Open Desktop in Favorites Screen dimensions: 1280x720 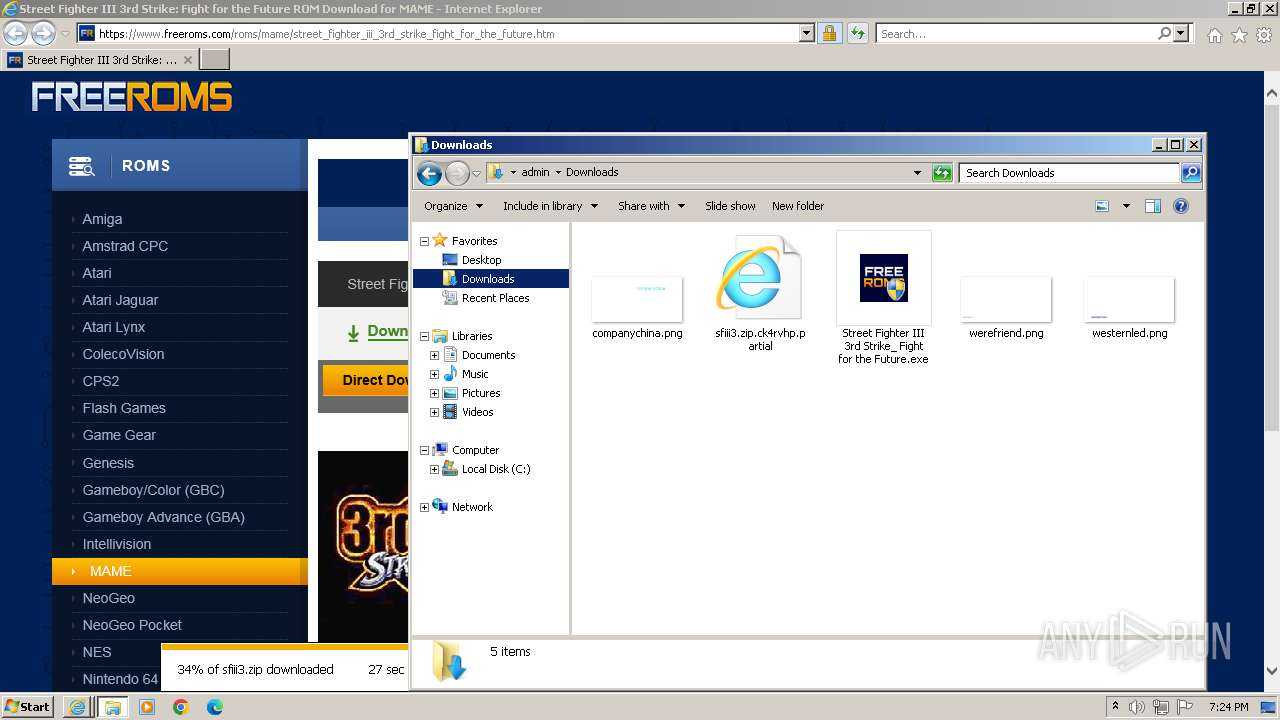(x=481, y=260)
